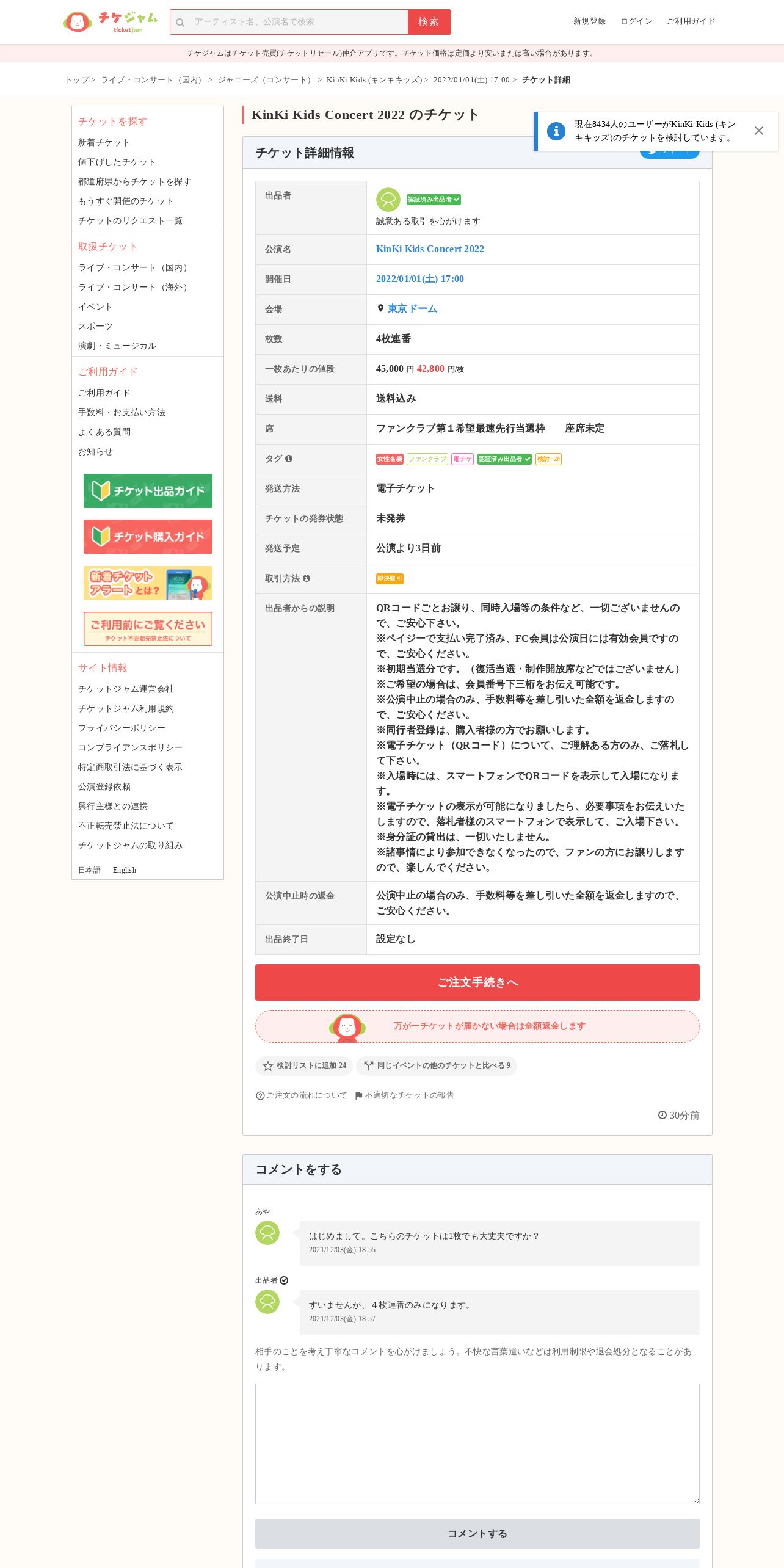784x1568 pixels.
Task: Click the ファンクラブ tag
Action: pyautogui.click(x=427, y=459)
